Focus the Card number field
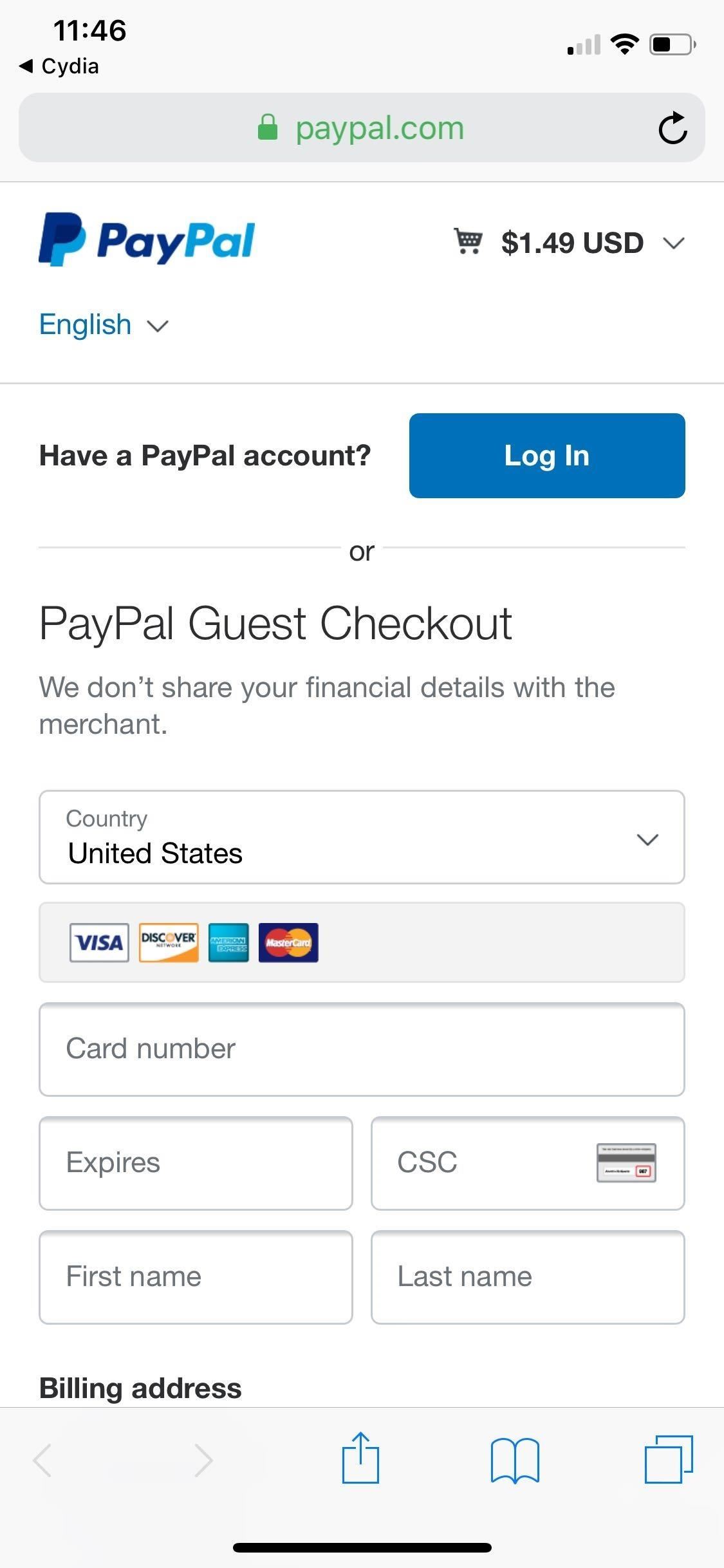Screen dimensions: 724x1568 362,1049
